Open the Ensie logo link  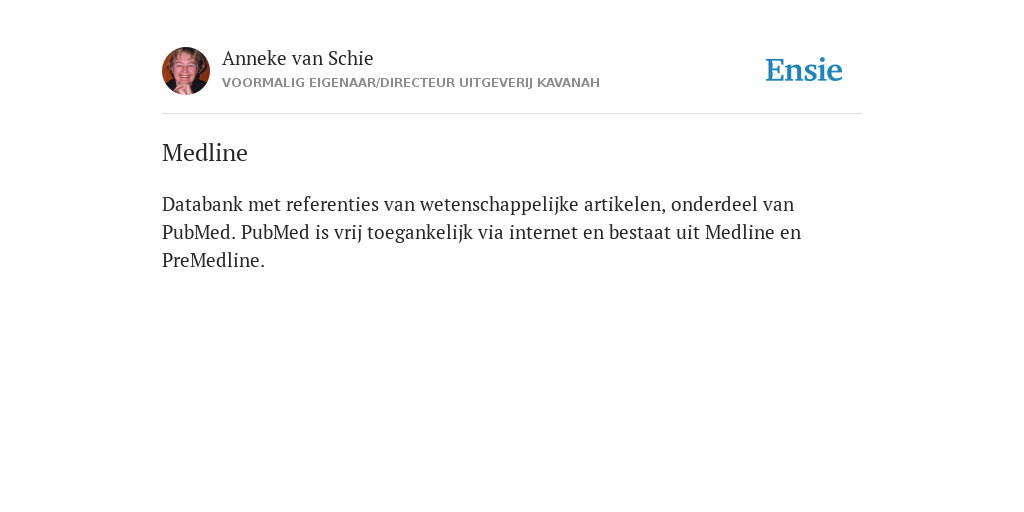coord(804,70)
